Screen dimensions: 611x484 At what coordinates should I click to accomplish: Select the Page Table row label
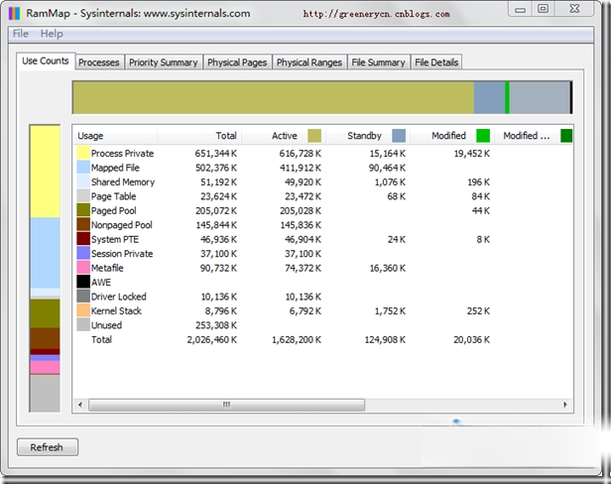(113, 196)
